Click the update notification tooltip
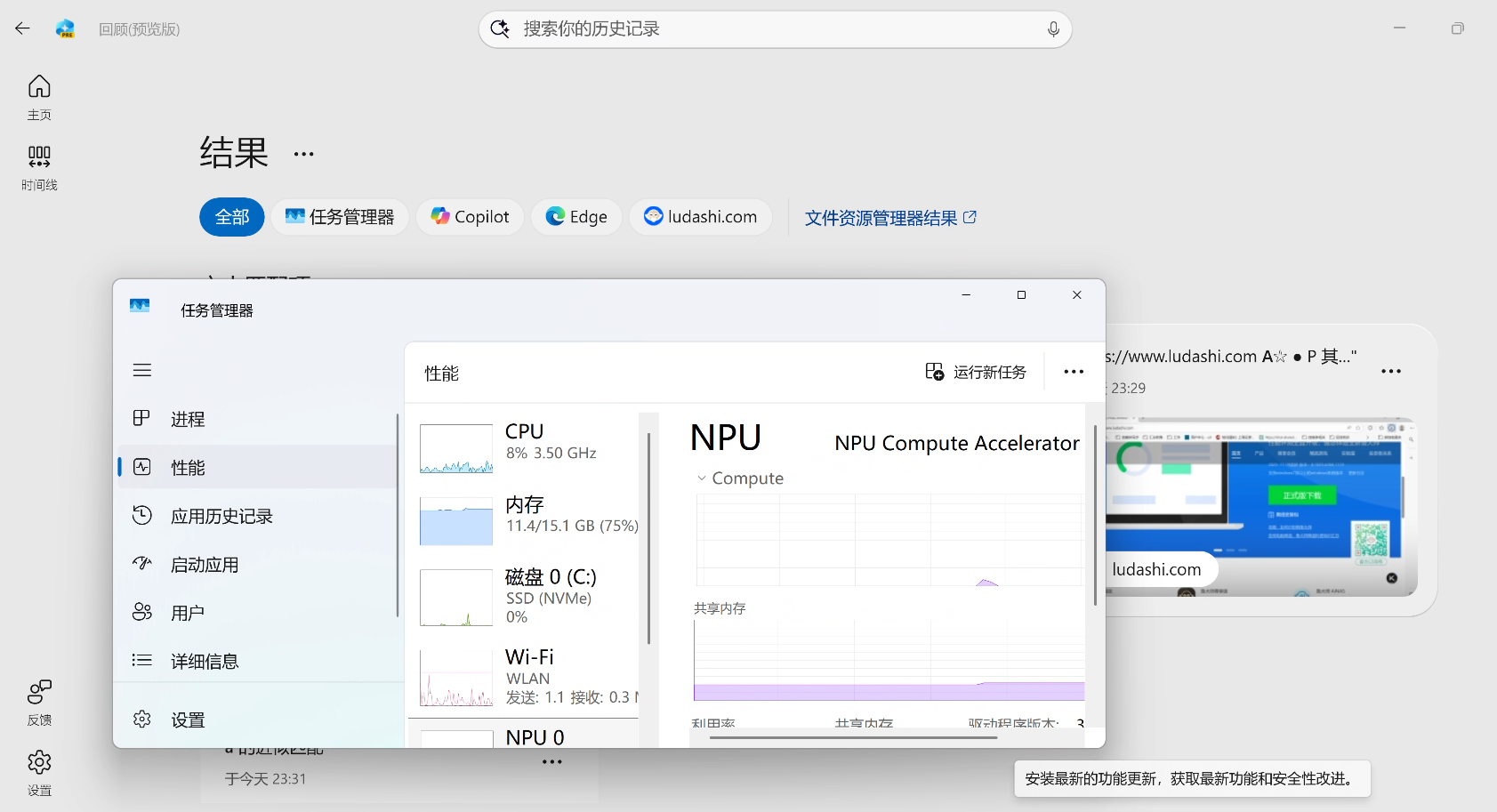1497x812 pixels. (1192, 778)
